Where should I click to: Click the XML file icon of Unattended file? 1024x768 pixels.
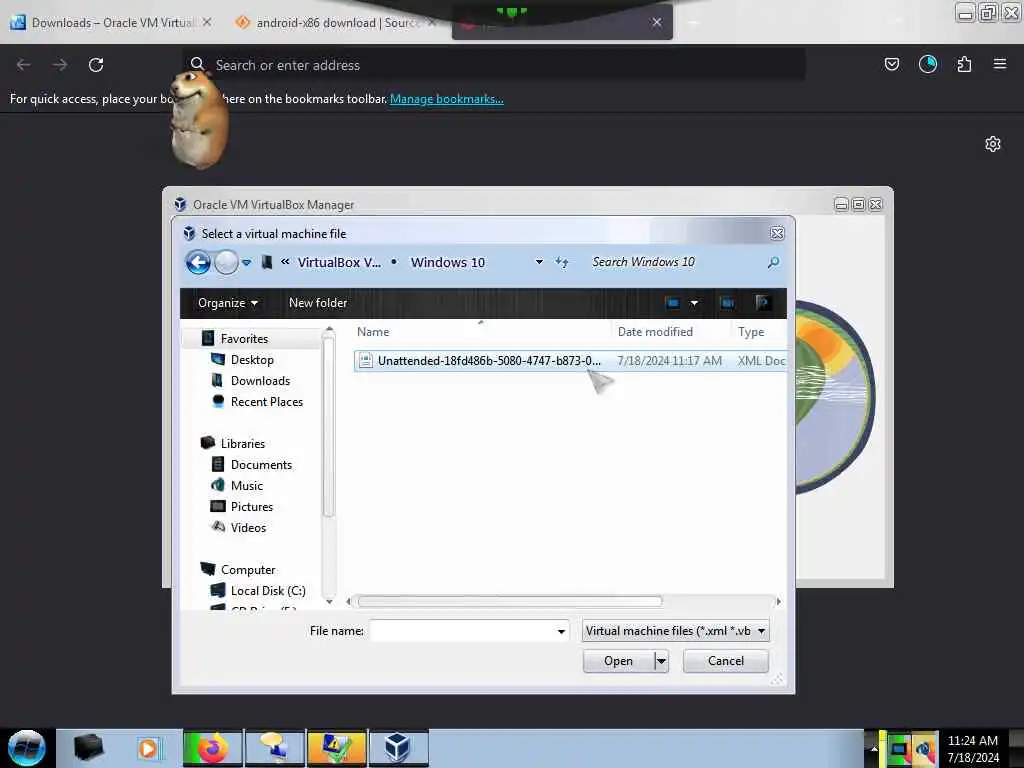pyautogui.click(x=366, y=360)
